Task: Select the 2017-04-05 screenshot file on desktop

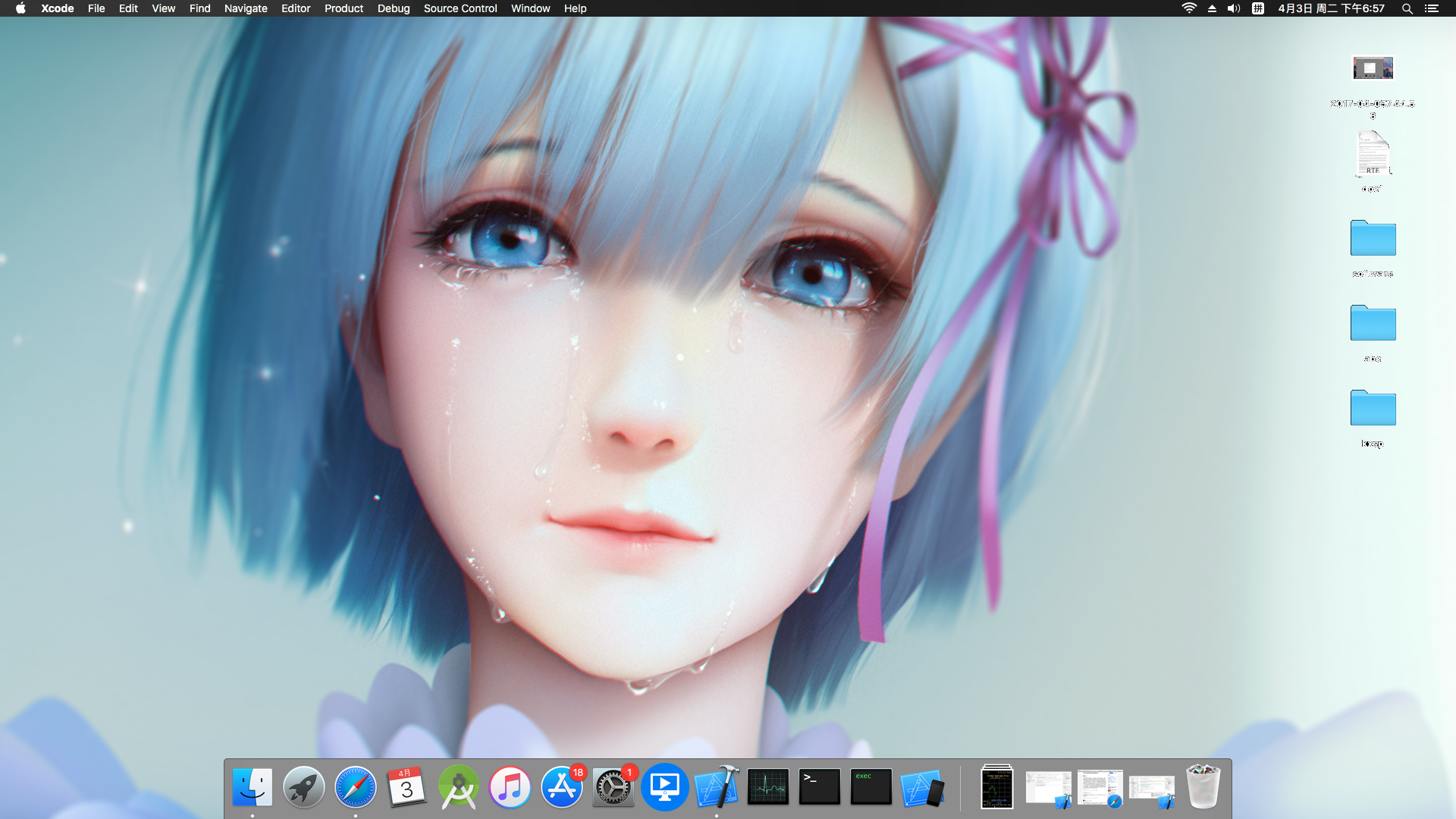Action: click(1373, 70)
